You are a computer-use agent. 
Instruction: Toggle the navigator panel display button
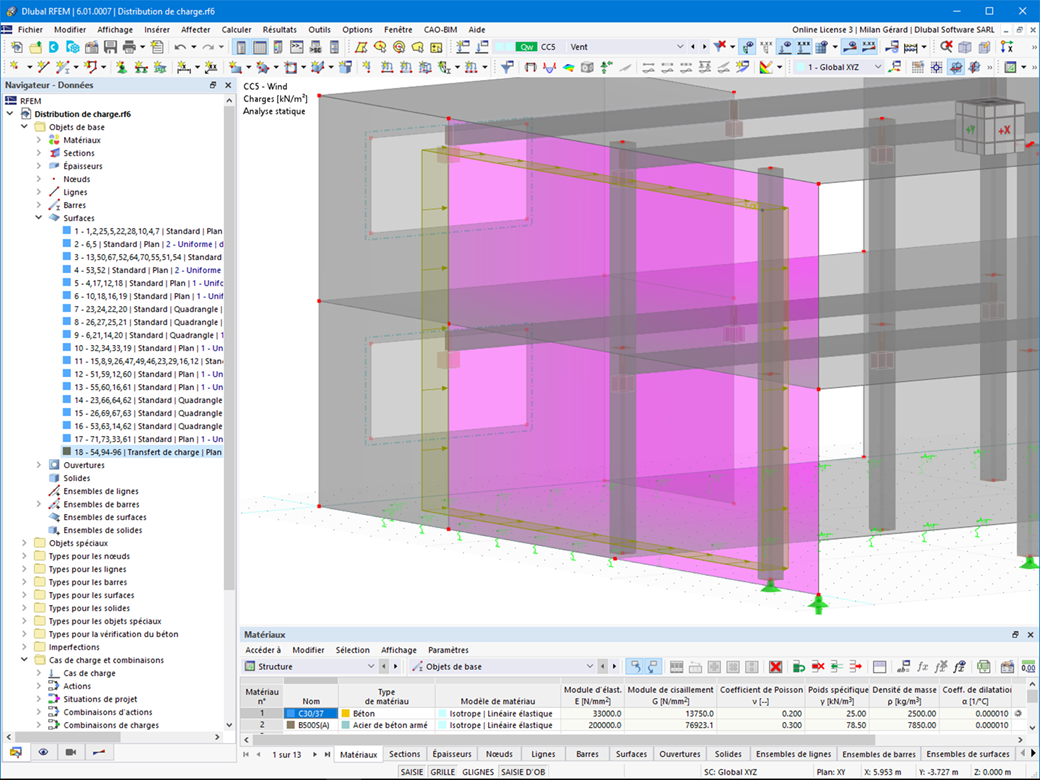pos(241,47)
